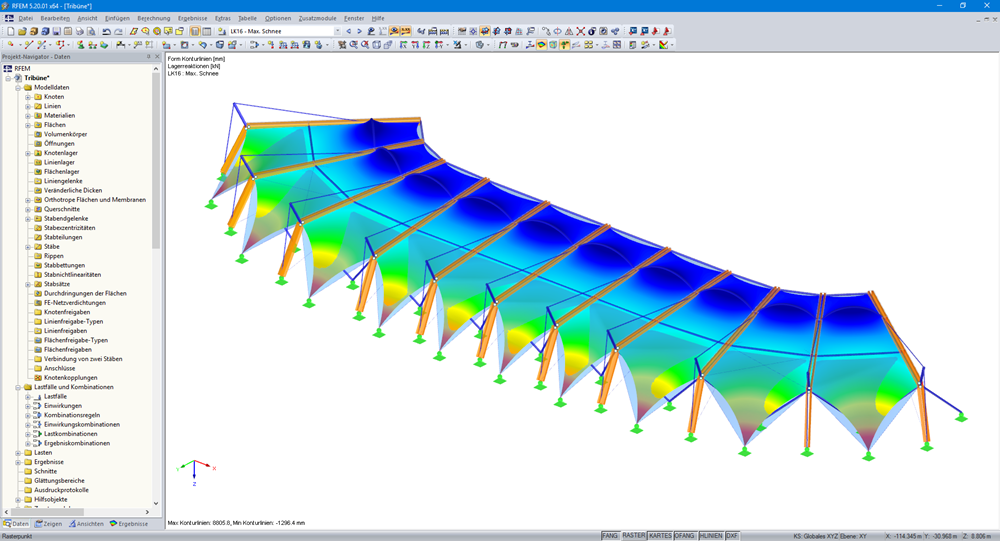Toggle OFANG object snap in status bar

point(685,536)
